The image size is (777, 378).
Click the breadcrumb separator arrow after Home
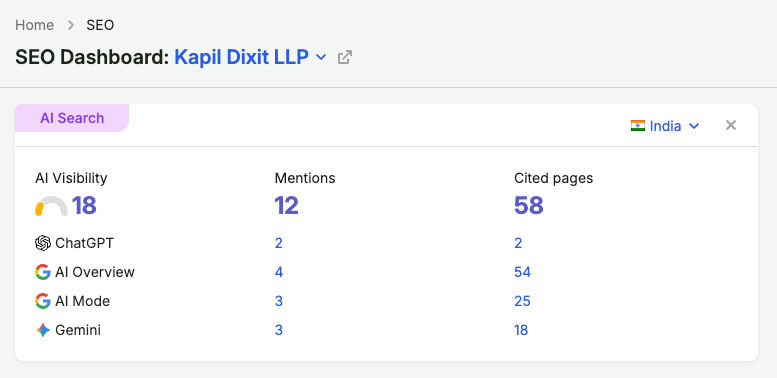tap(71, 25)
